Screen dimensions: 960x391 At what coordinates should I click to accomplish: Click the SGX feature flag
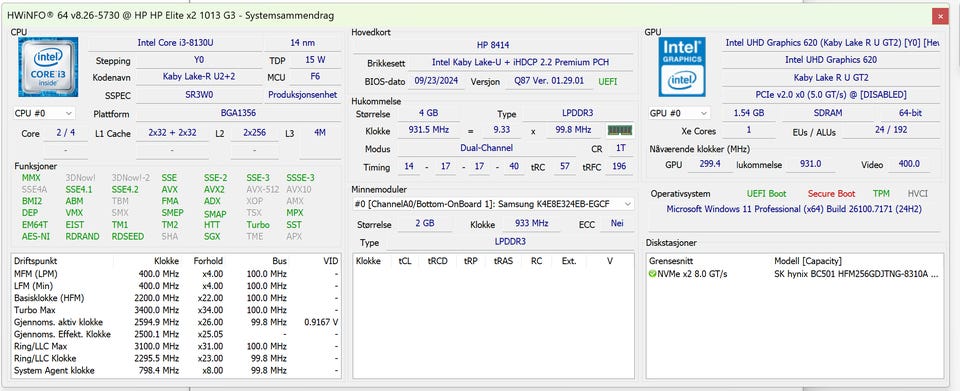tap(212, 236)
